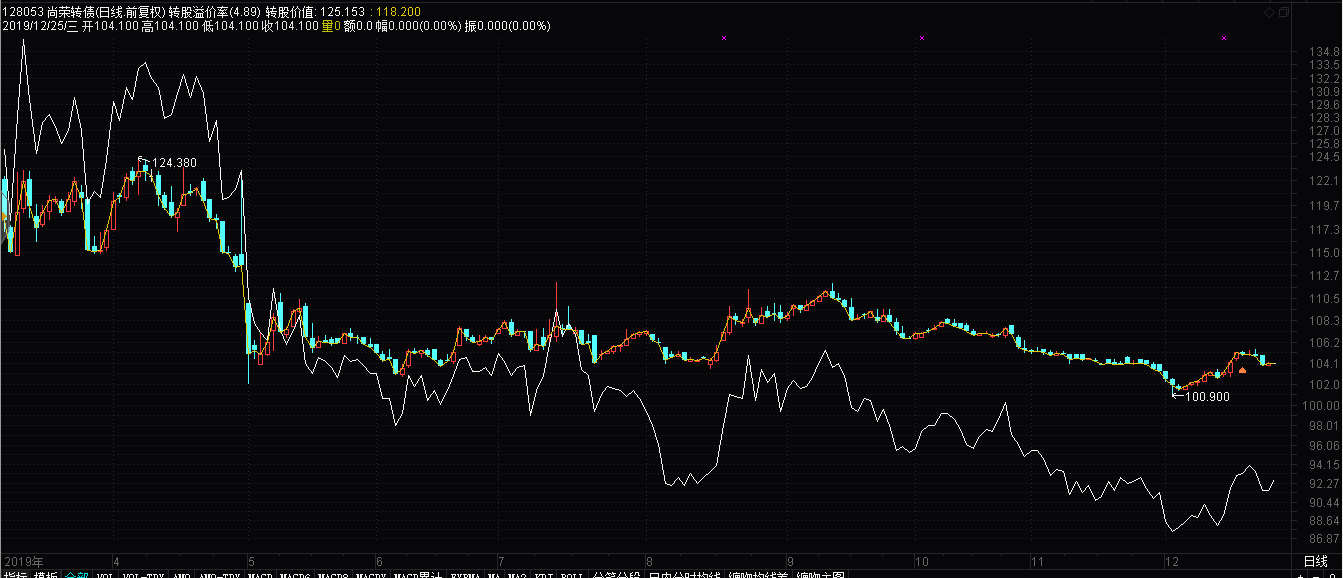Click the orange triangle signal marker
The height and width of the screenshot is (578, 1343).
(x=1242, y=370)
